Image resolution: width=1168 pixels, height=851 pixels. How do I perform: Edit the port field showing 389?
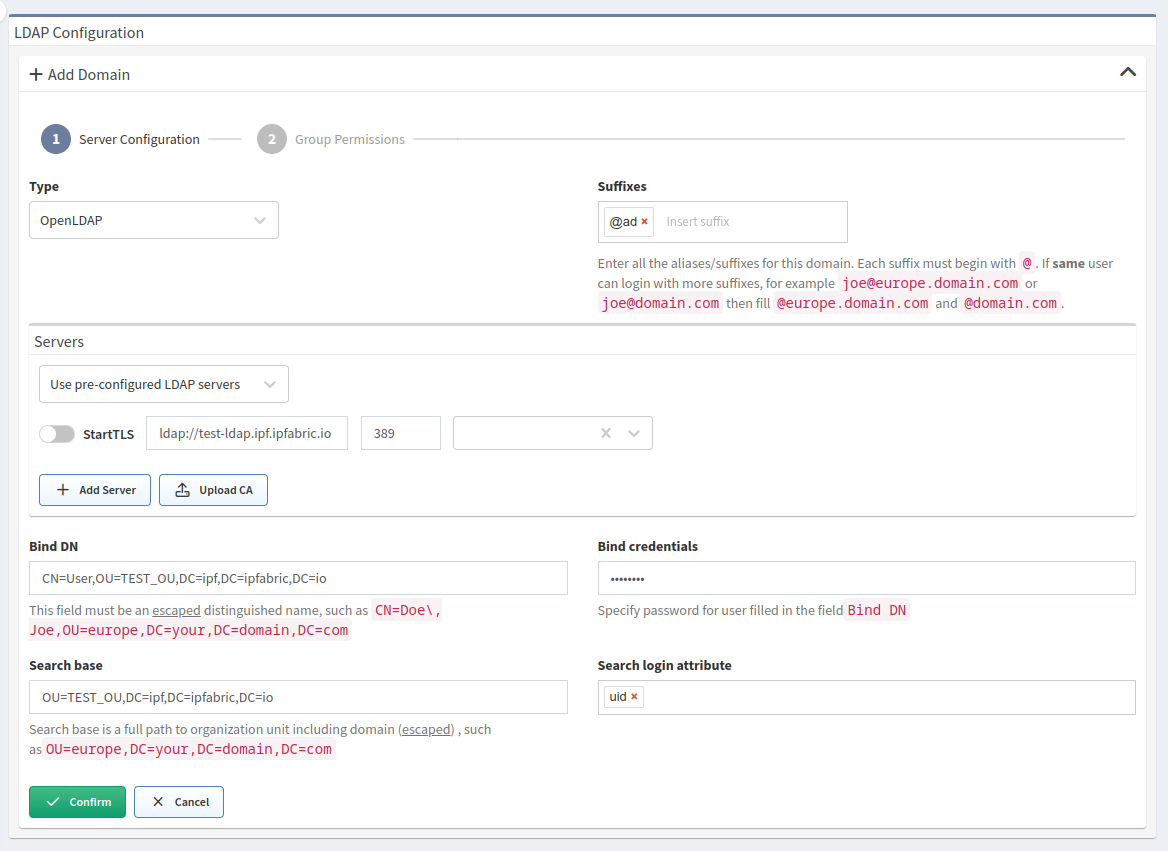point(401,433)
